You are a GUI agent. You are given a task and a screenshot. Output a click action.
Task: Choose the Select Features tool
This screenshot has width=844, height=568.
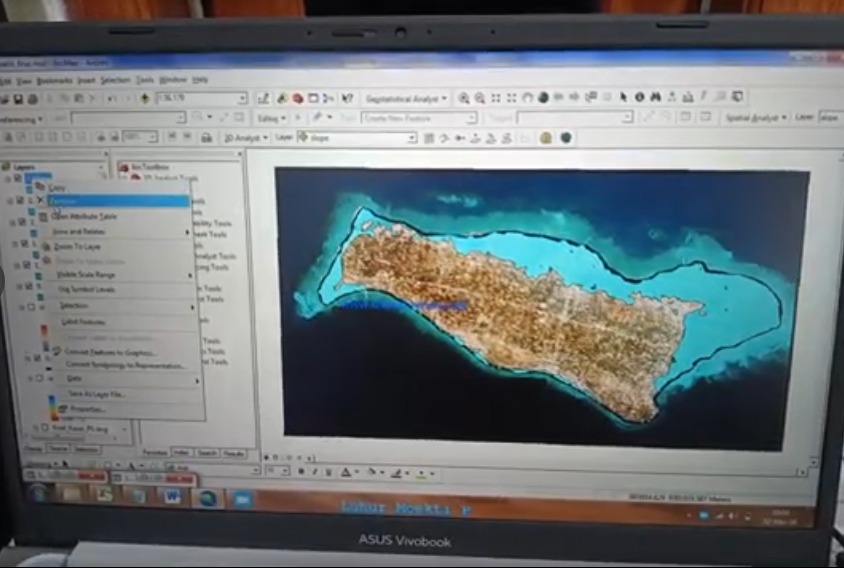click(x=591, y=97)
